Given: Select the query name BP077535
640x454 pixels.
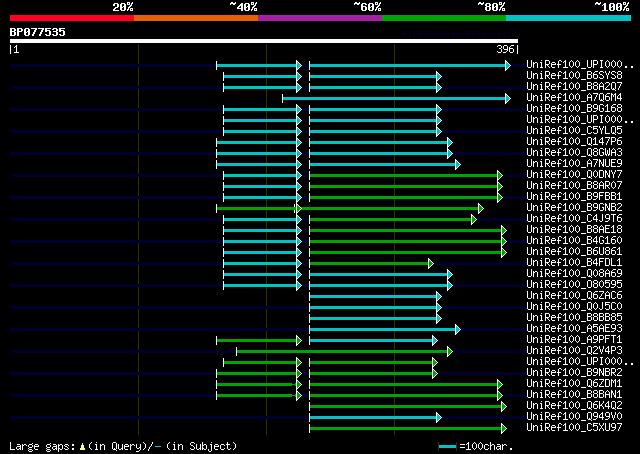Looking at the screenshot, I should [x=38, y=32].
